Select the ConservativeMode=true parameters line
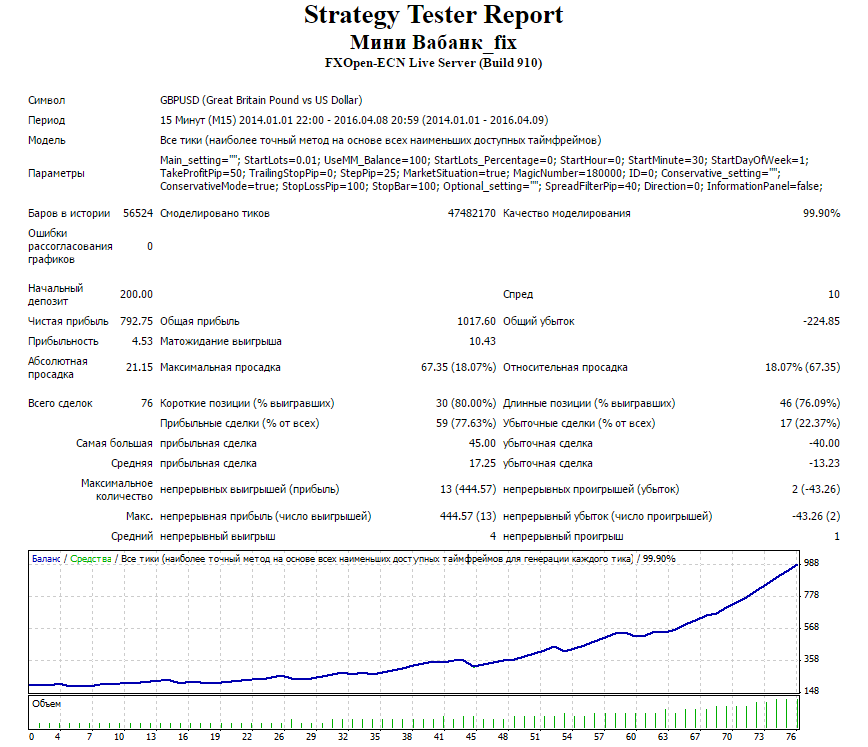 (491, 187)
